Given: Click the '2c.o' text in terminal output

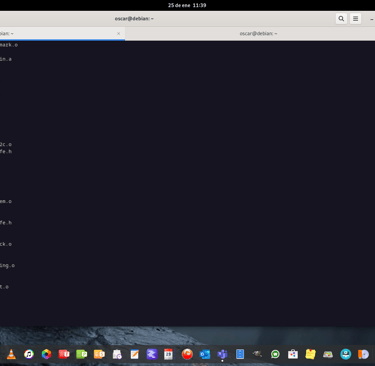Looking at the screenshot, I should point(6,144).
